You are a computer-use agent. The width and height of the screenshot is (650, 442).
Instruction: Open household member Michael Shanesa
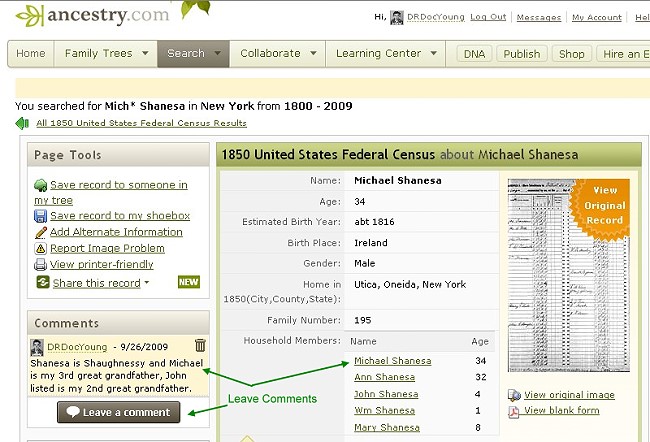point(393,361)
